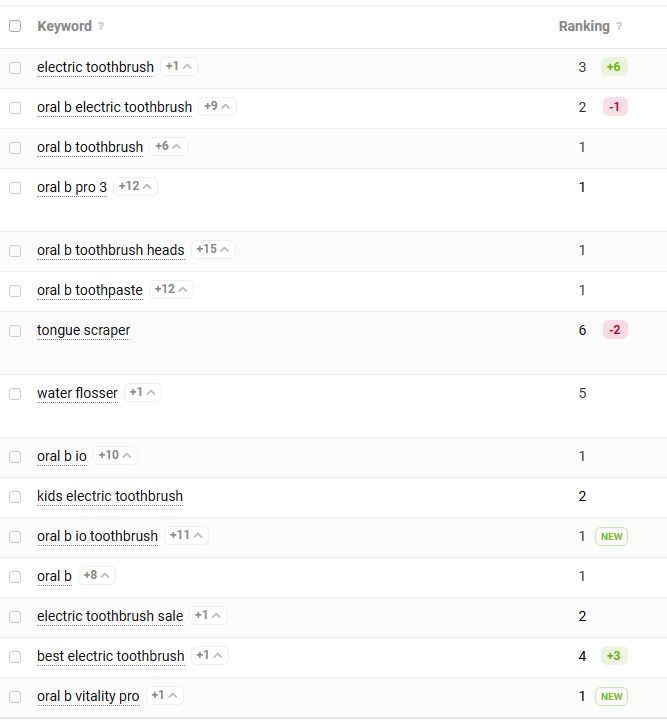This screenshot has width=667, height=720.
Task: Tick the kids electric toothbrush checkbox
Action: [x=15, y=497]
